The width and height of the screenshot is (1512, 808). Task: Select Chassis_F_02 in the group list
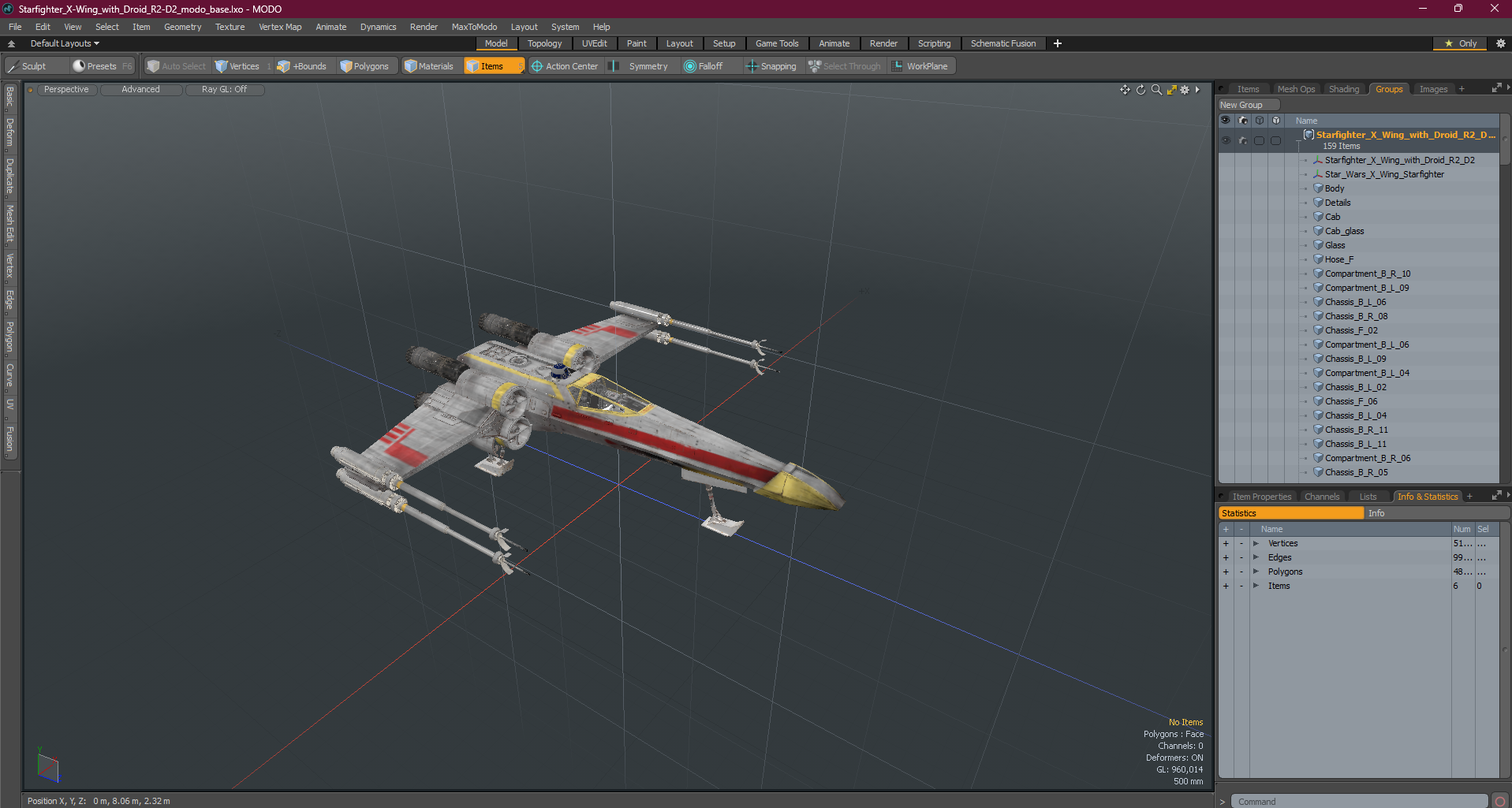[1351, 330]
